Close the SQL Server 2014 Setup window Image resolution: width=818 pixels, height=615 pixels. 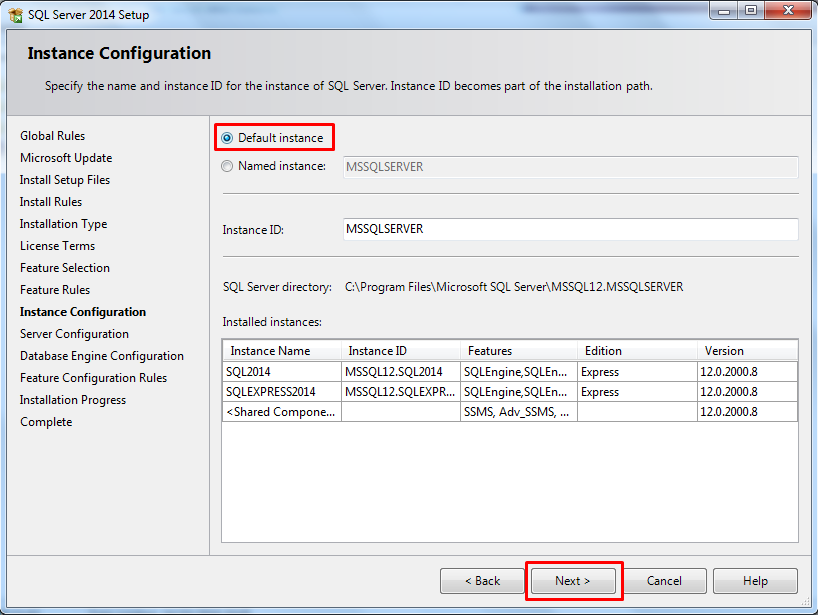click(x=788, y=11)
